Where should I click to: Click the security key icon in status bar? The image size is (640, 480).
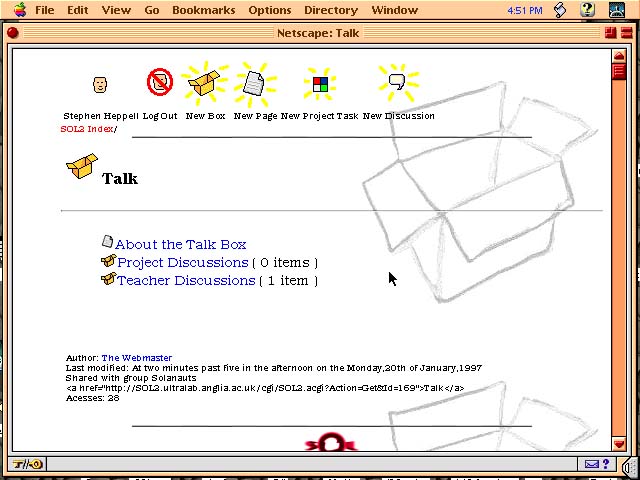(x=27, y=464)
